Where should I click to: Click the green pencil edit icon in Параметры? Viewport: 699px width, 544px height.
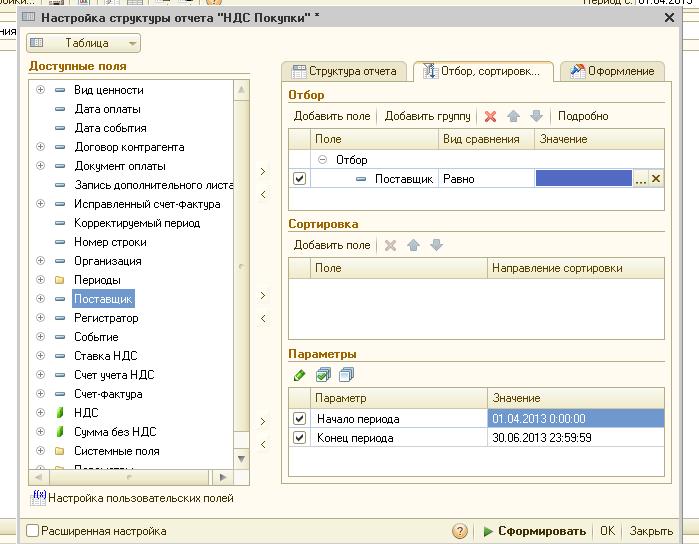coord(299,375)
